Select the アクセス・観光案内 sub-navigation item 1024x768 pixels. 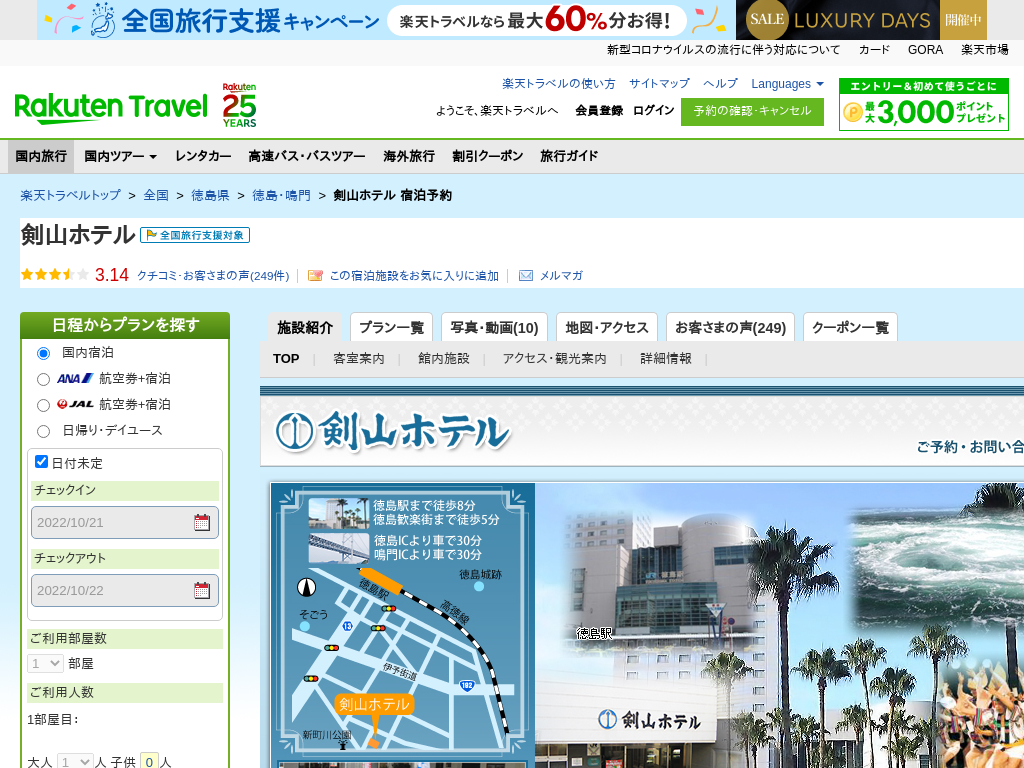pyautogui.click(x=554, y=359)
